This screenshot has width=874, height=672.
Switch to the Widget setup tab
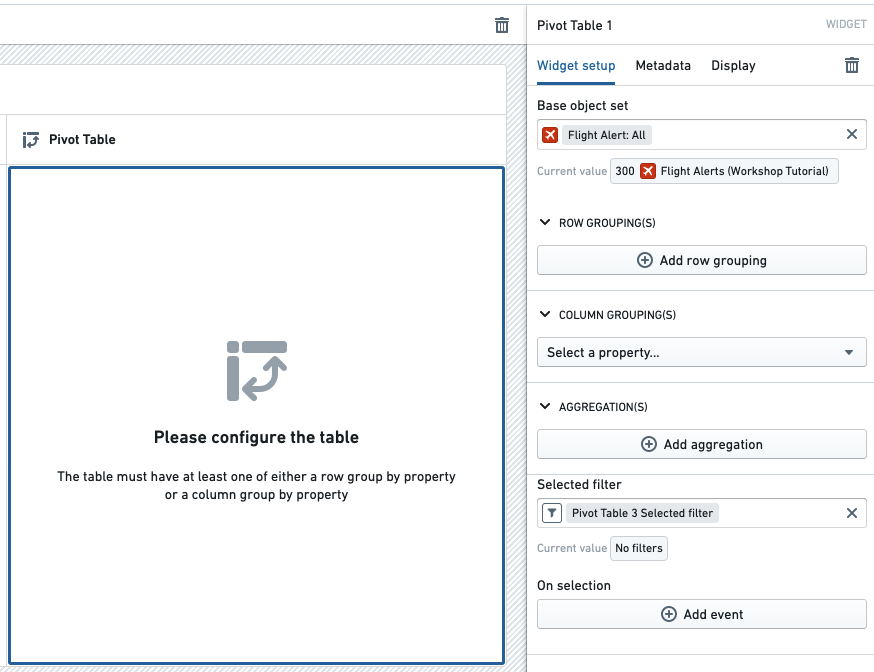[x=576, y=66]
